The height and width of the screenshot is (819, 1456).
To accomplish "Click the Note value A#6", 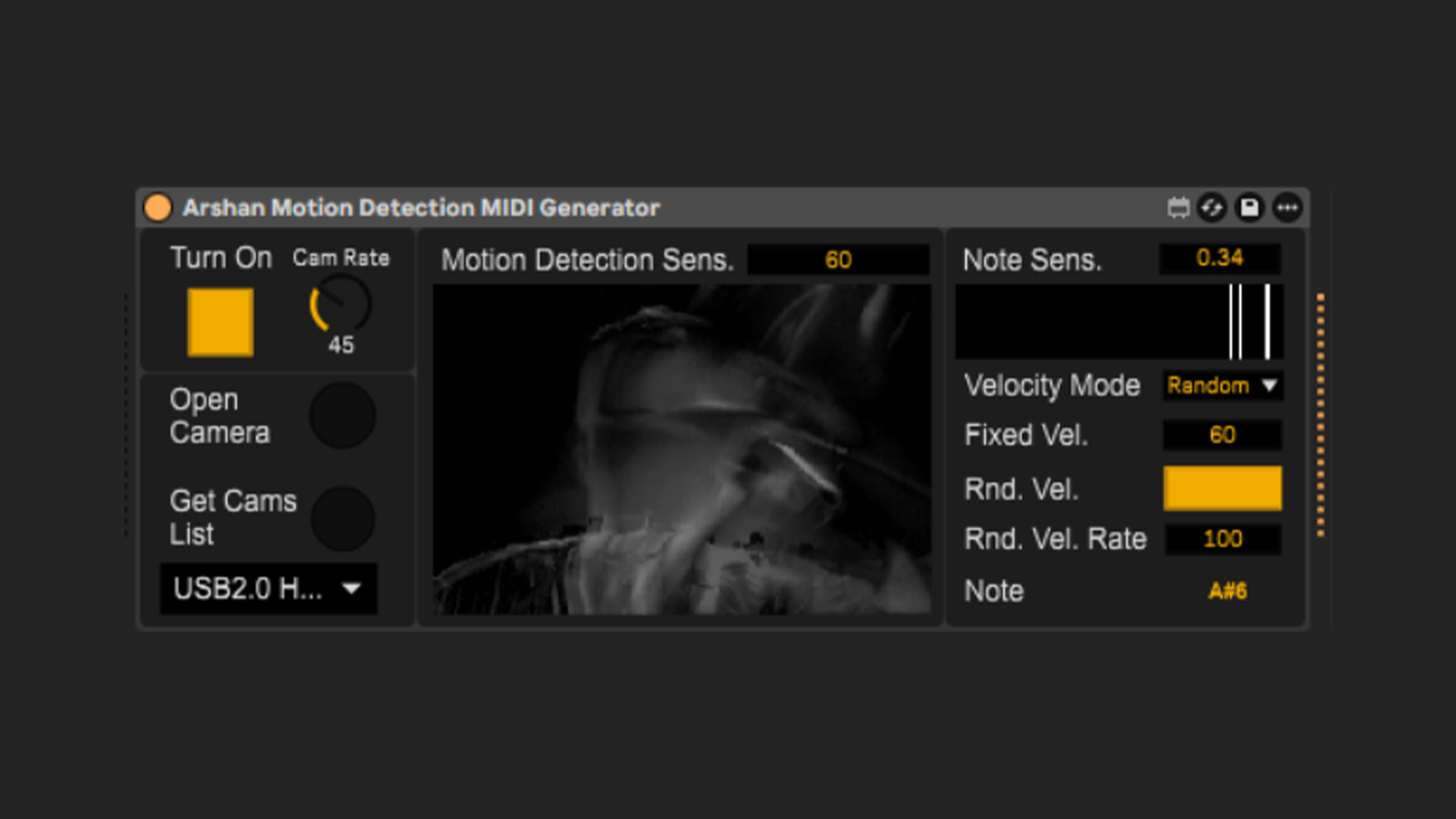I will (1227, 591).
